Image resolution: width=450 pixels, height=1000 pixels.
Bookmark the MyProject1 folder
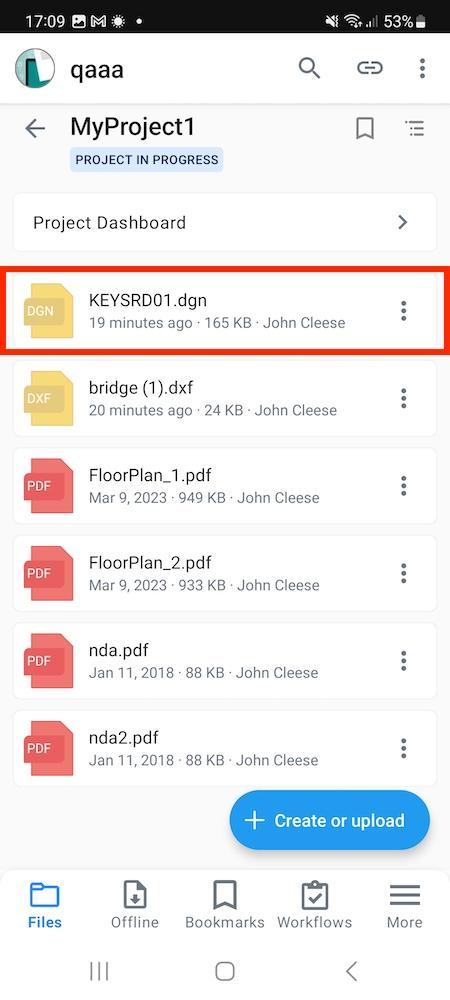coord(365,129)
